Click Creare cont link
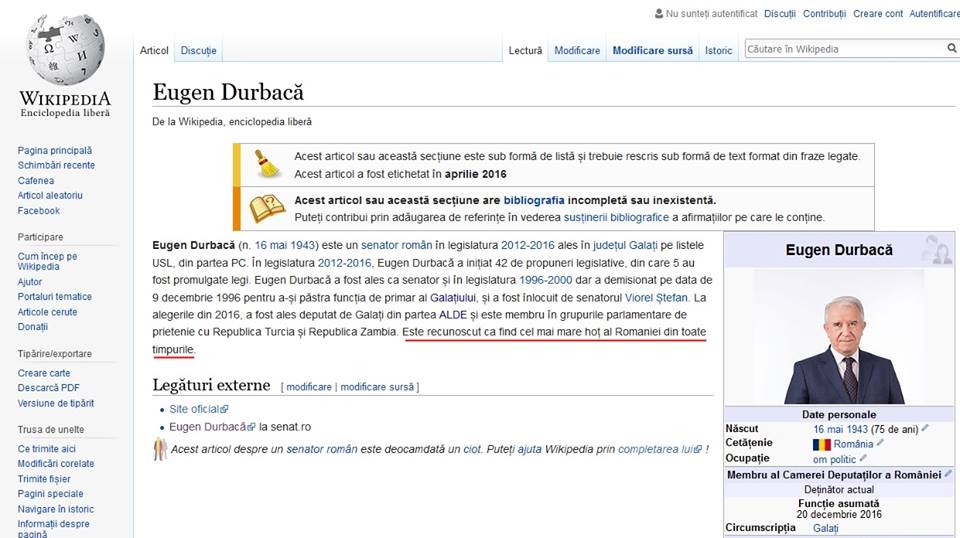Image resolution: width=960 pixels, height=538 pixels. pos(878,13)
